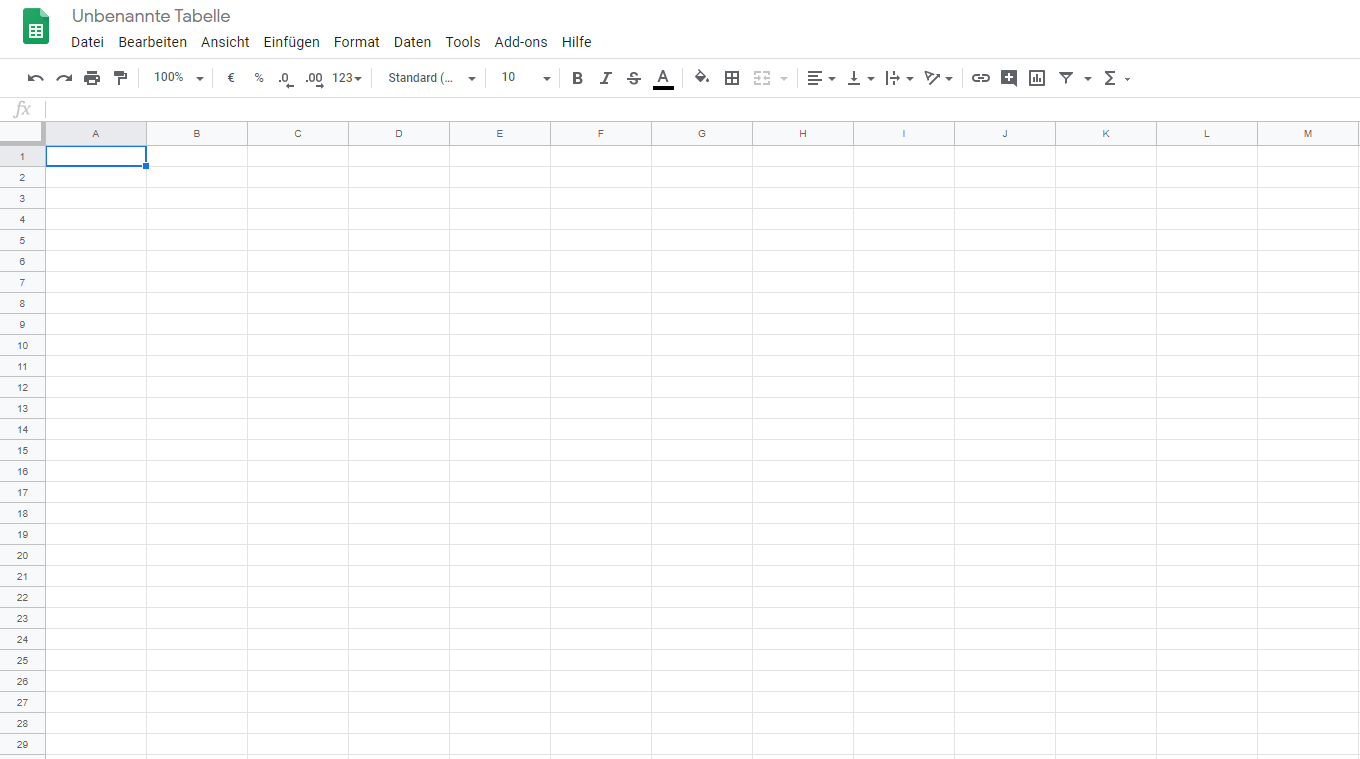Open the Ansicht menu

tap(225, 42)
